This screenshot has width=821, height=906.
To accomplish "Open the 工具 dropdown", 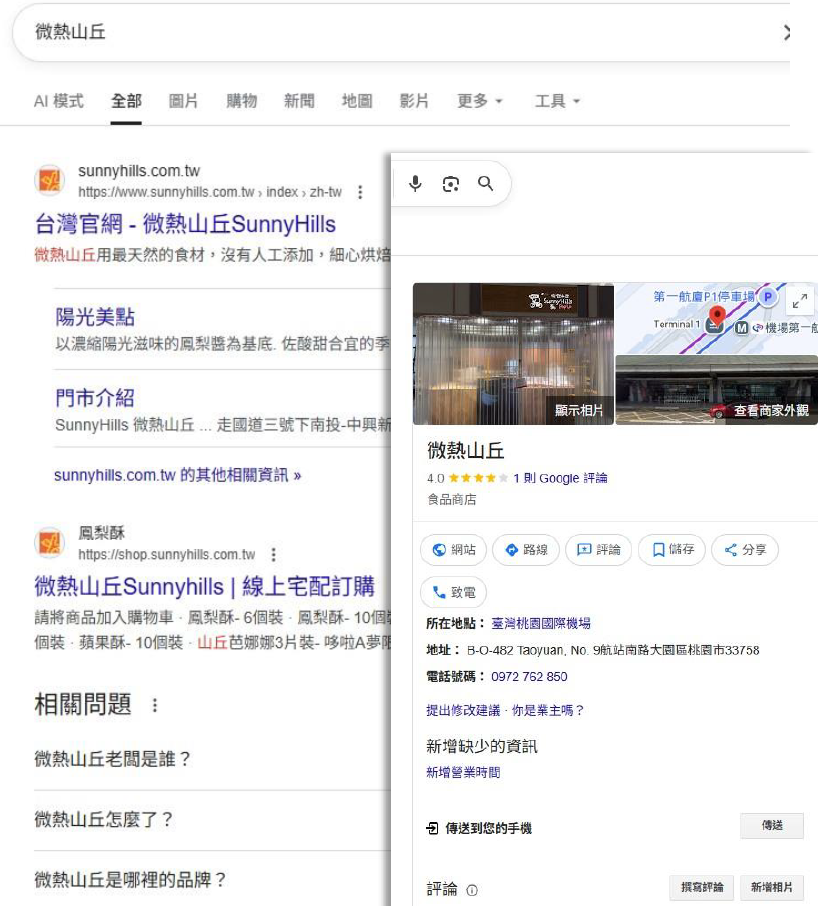I will pyautogui.click(x=557, y=101).
